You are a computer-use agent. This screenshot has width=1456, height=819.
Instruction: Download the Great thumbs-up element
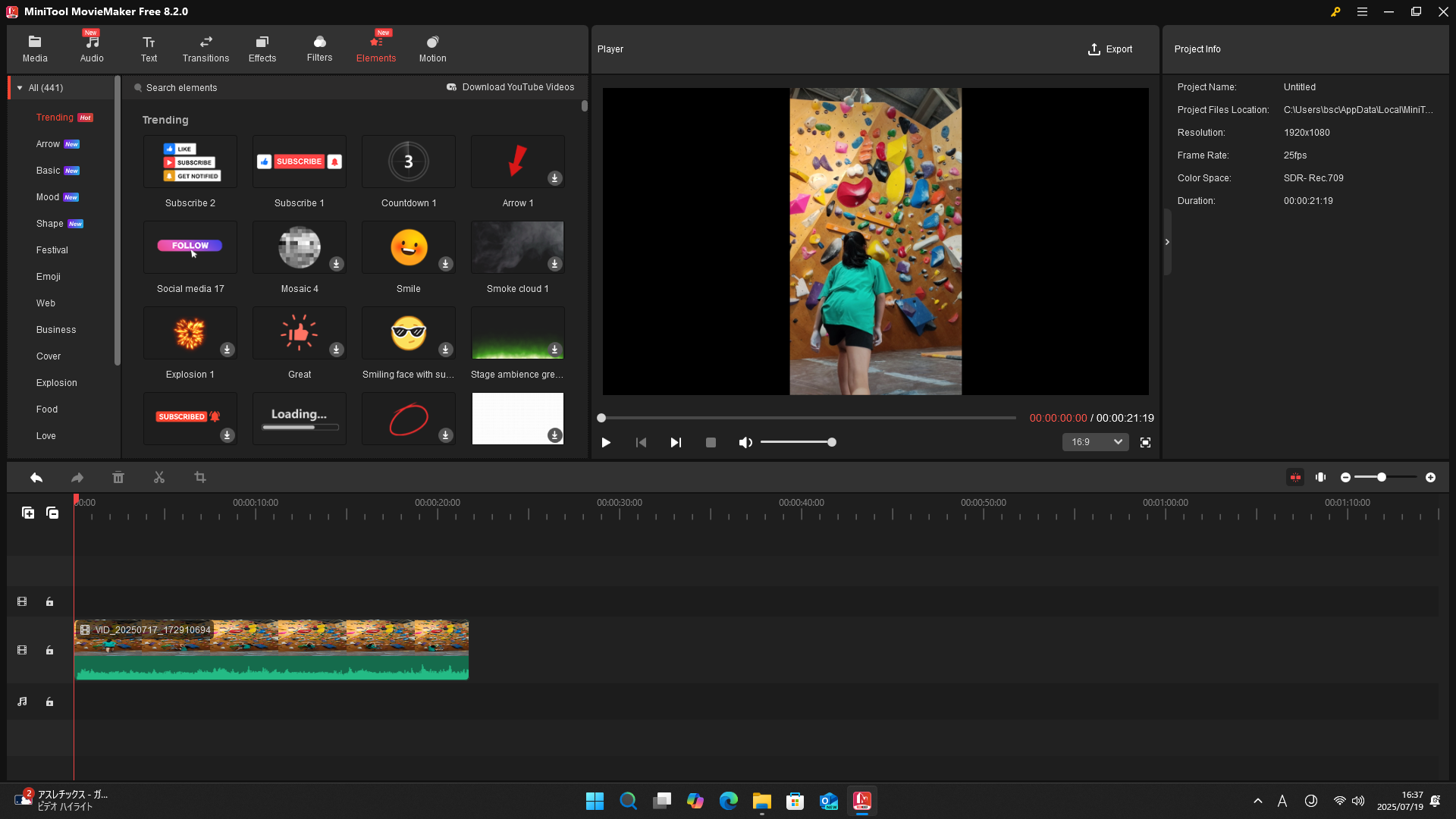[x=336, y=350]
